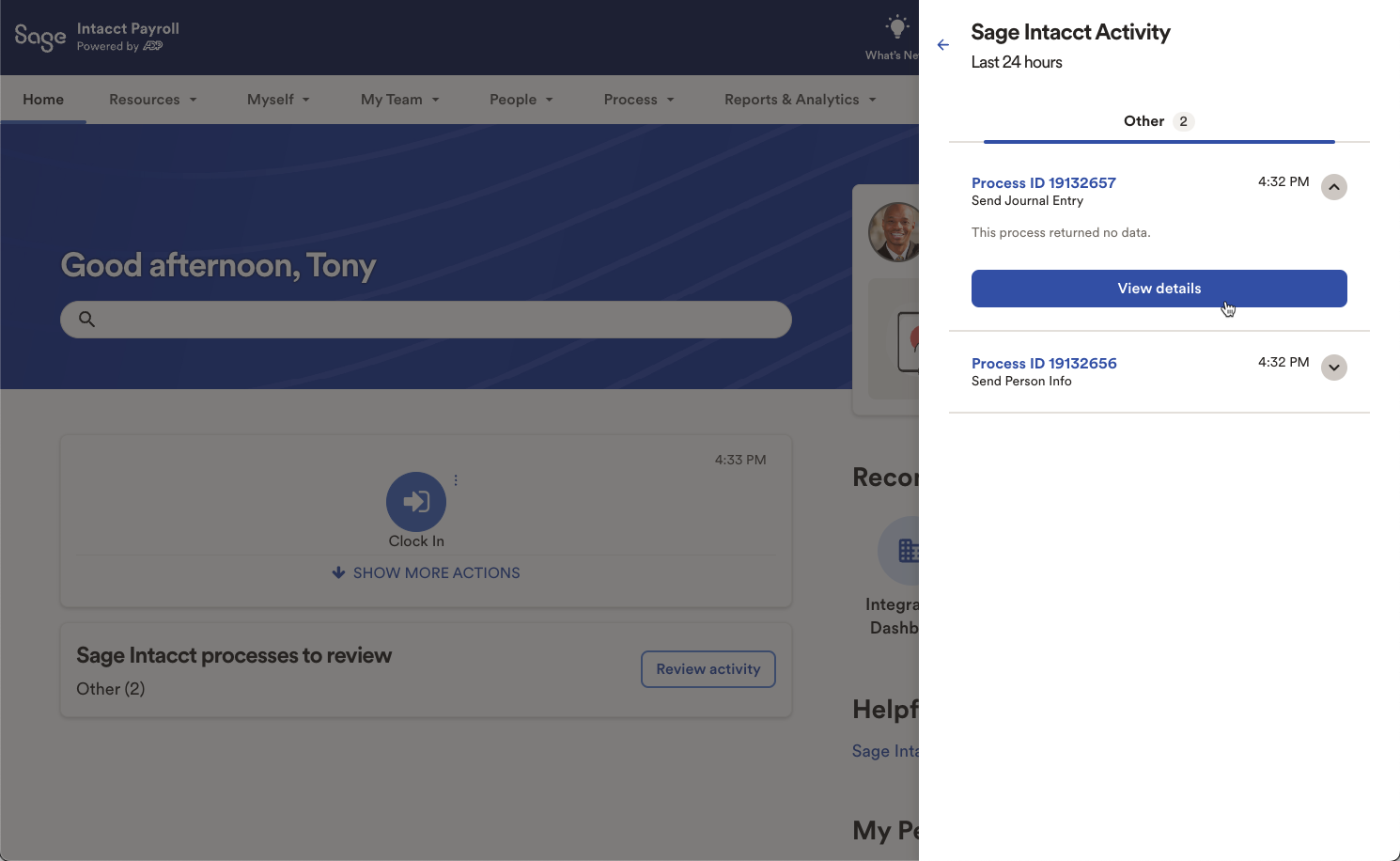Click into the search input field
This screenshot has height=861, width=1400.
tap(442, 320)
